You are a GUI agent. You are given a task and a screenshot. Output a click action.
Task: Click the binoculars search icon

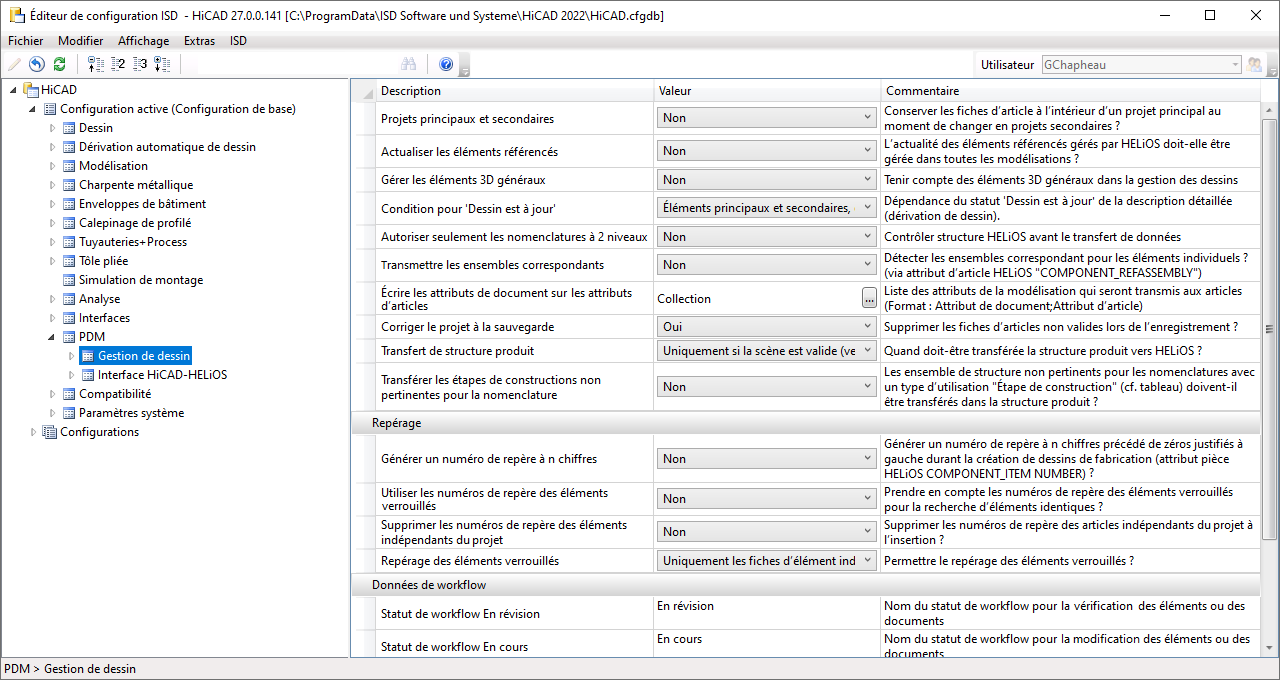tap(409, 65)
